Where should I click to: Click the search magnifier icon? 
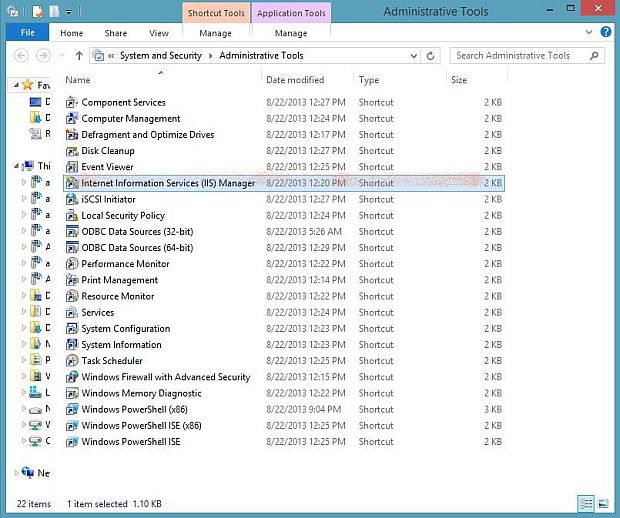click(594, 56)
